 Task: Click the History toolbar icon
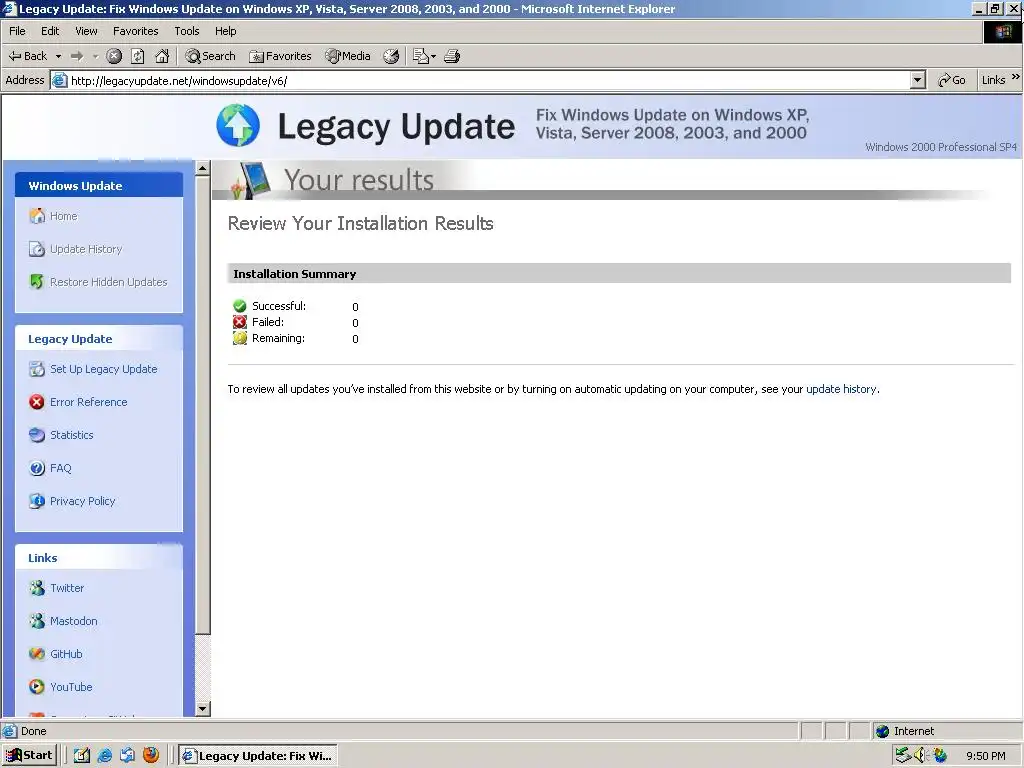[x=391, y=56]
